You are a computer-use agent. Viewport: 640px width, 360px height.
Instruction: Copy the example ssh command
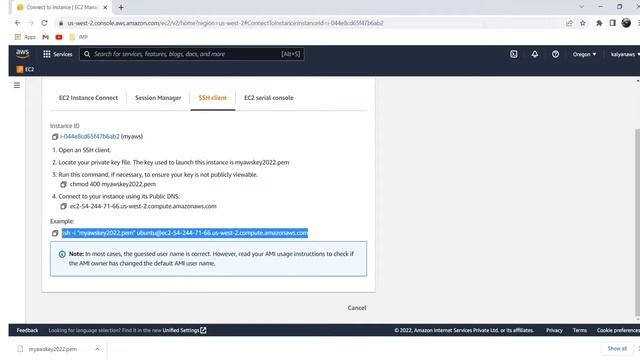click(55, 233)
